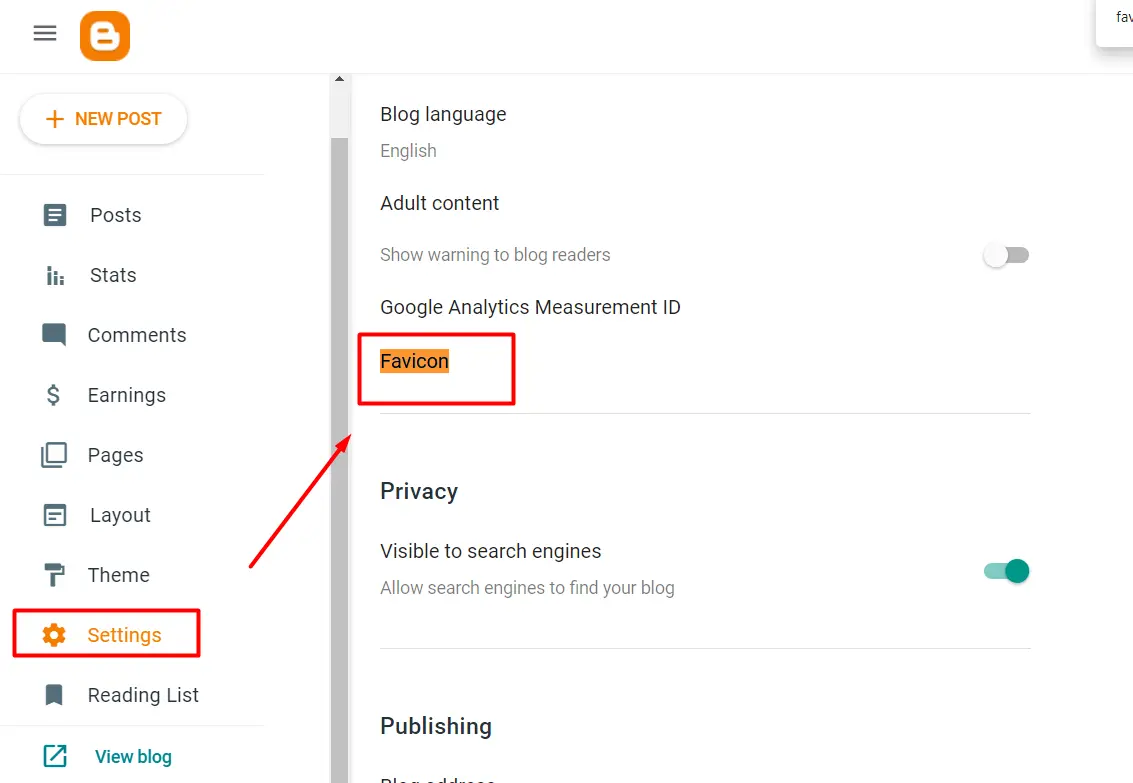Open the Favicon setting
This screenshot has width=1133, height=783.
pos(414,361)
